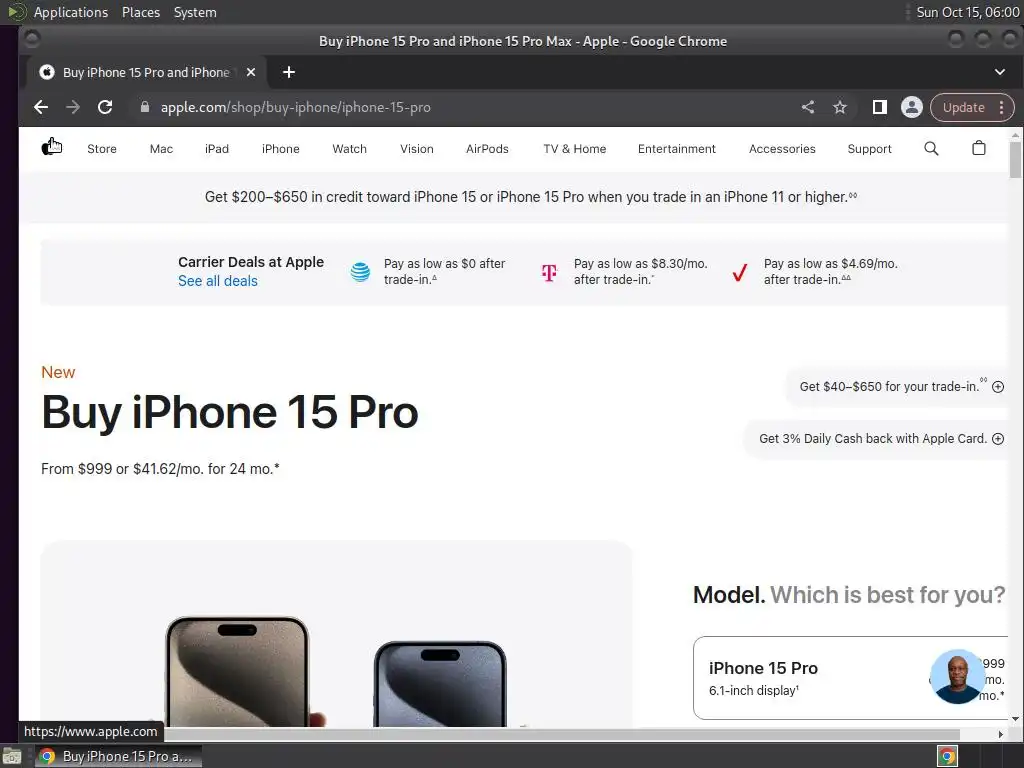Toggle Chrome's side panel icon

click(880, 107)
